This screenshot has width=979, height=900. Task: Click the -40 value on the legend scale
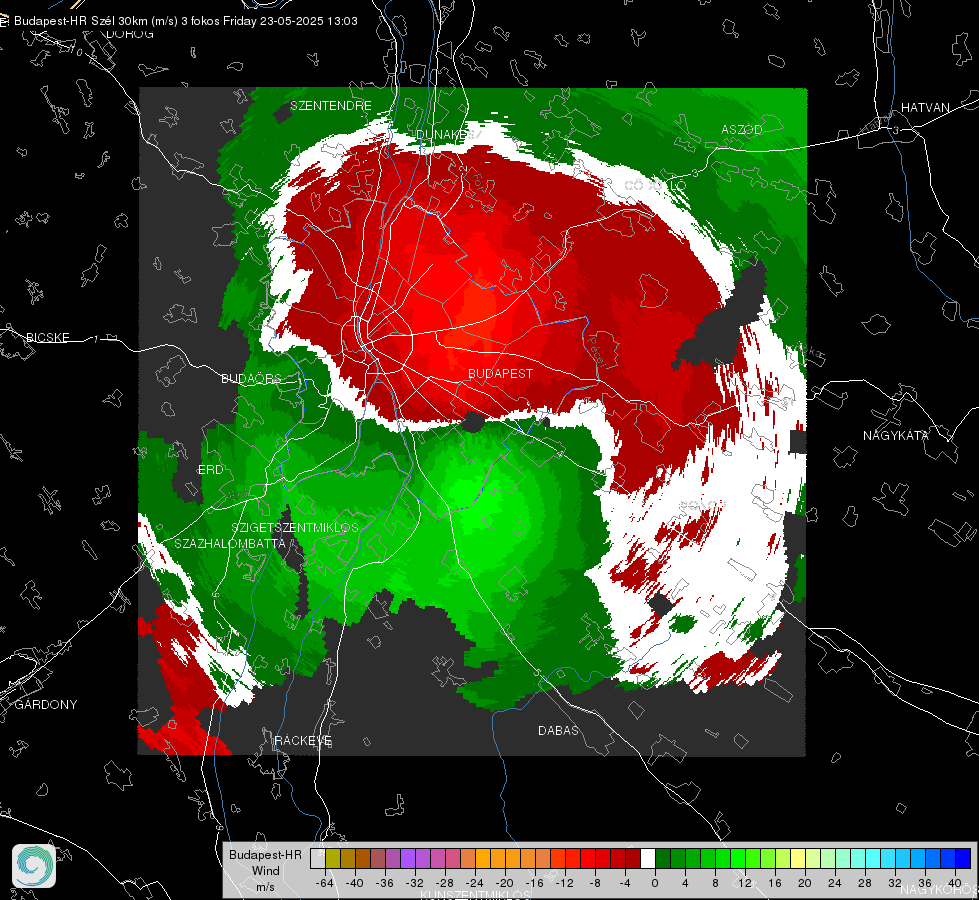[354, 883]
